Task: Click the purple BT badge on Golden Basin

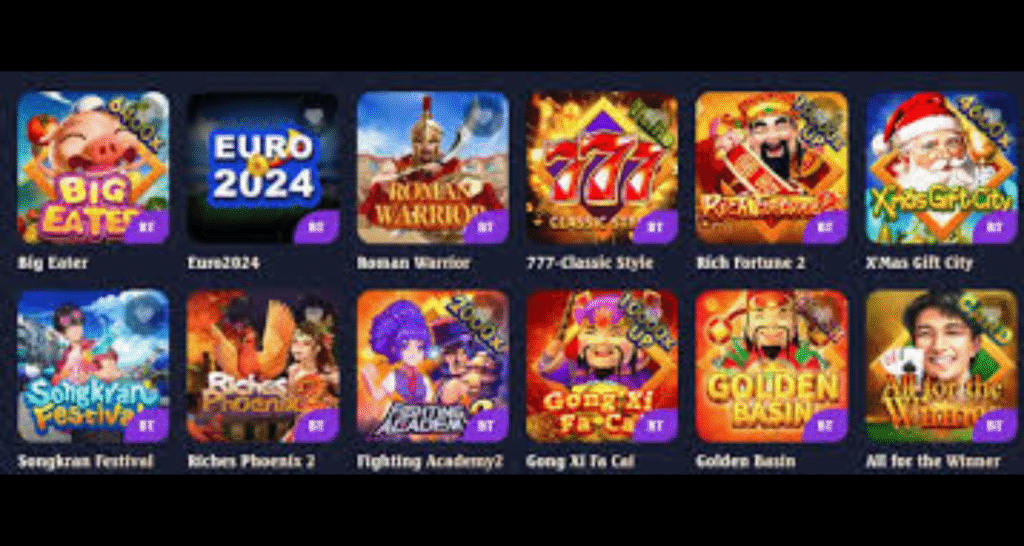Action: coord(826,426)
